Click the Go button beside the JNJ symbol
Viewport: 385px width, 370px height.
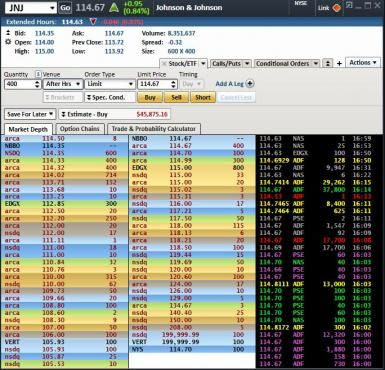66,8
